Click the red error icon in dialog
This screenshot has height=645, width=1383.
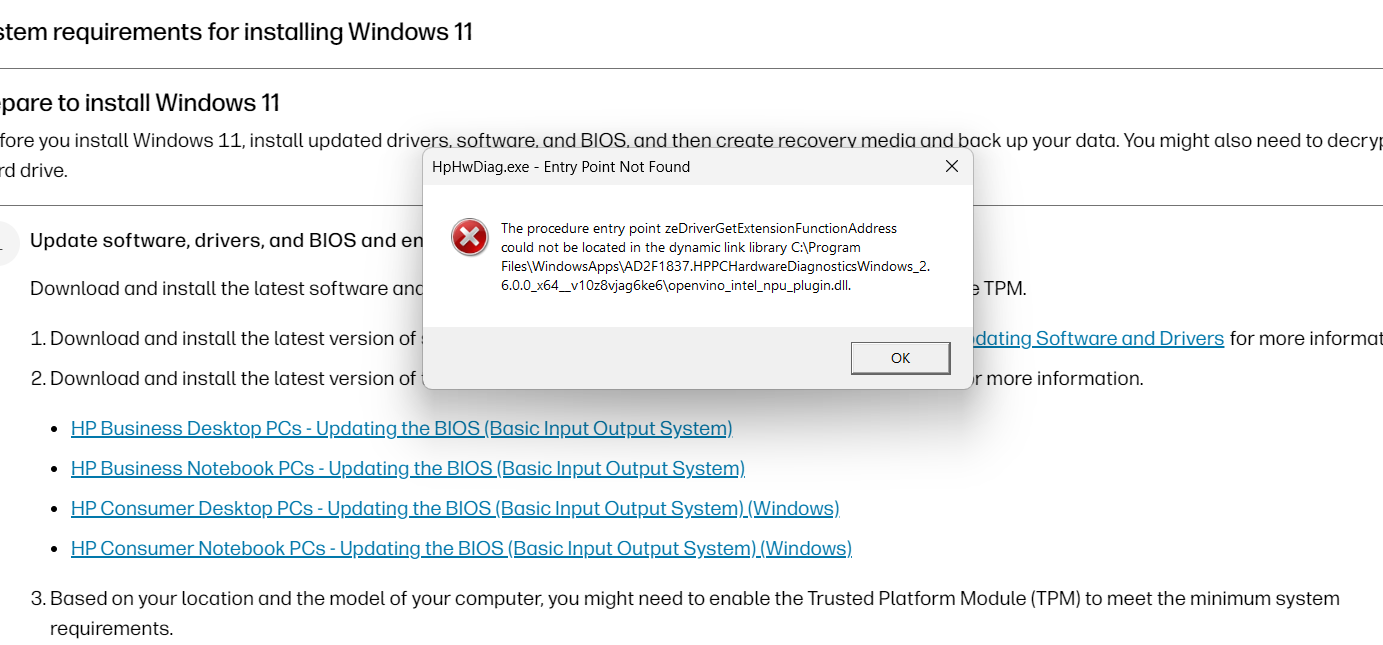(x=469, y=238)
